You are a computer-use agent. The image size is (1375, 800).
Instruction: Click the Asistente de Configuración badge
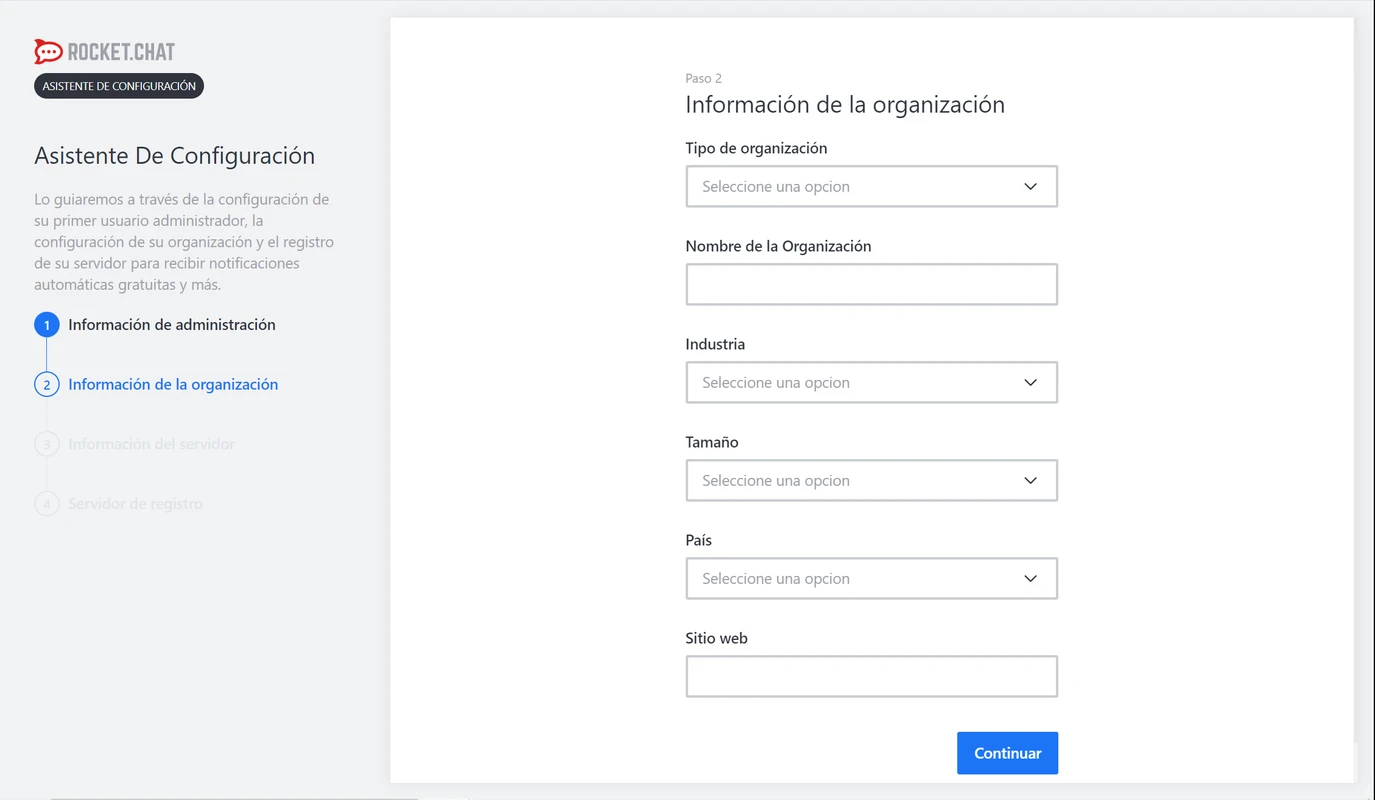click(x=119, y=86)
